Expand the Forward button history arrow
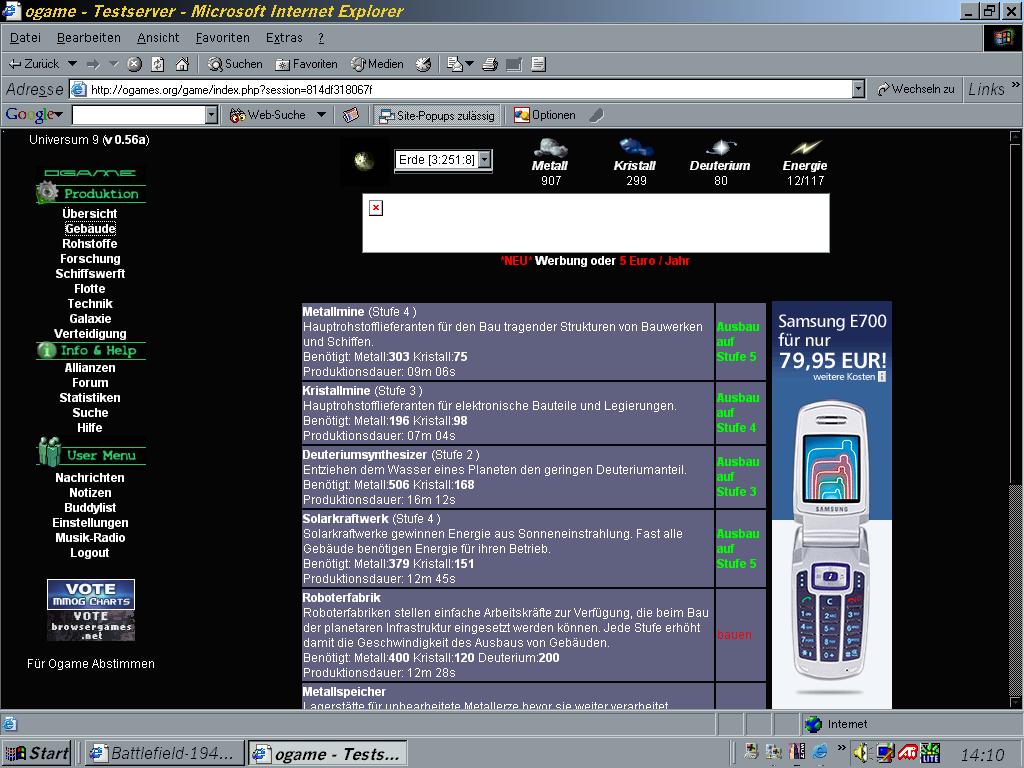Viewport: 1024px width, 768px height. pos(114,64)
